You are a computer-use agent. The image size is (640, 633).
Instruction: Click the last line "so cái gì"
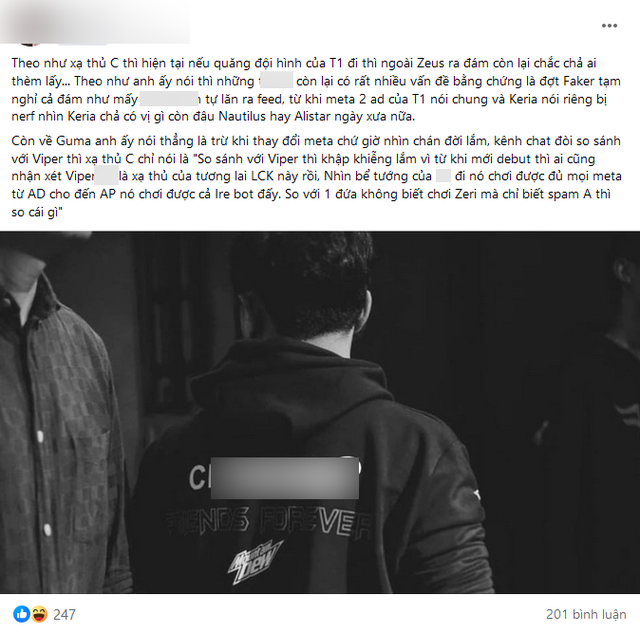click(37, 212)
